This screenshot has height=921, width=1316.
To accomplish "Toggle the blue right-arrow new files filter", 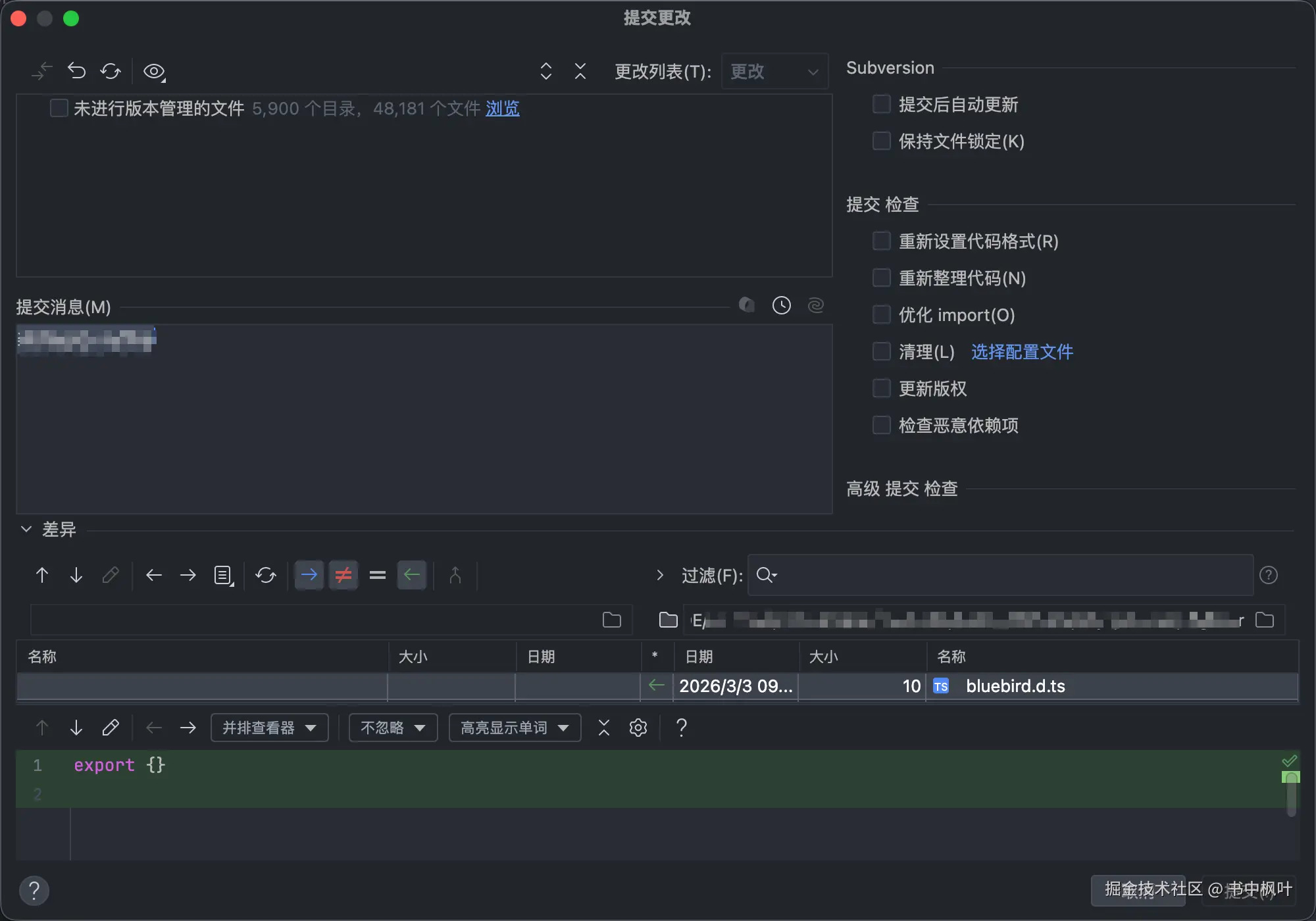I will pyautogui.click(x=309, y=576).
